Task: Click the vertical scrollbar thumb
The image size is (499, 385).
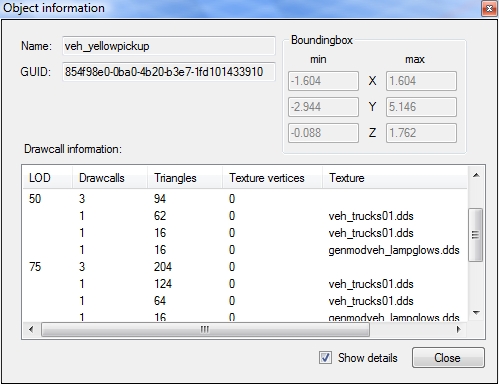Action: pyautogui.click(x=476, y=235)
